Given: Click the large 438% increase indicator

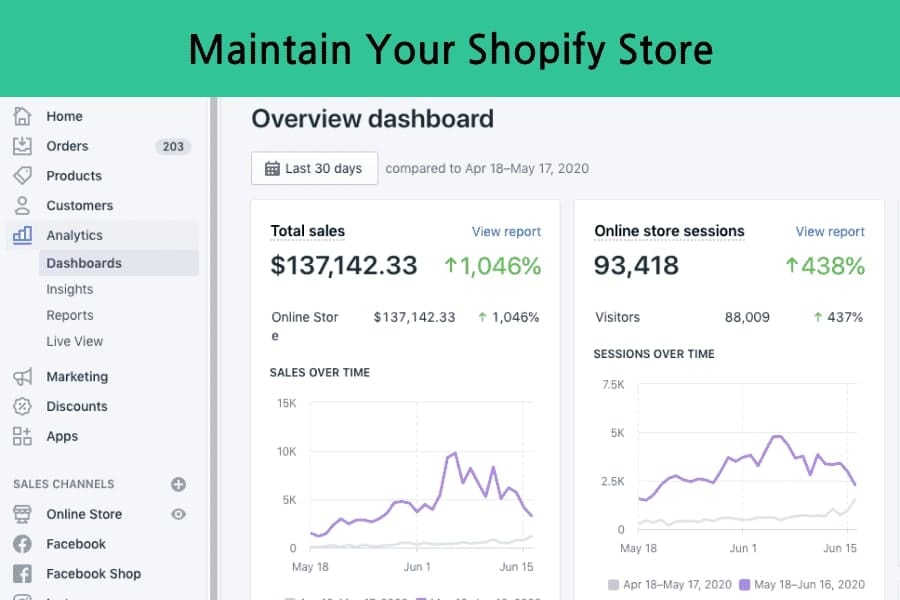Looking at the screenshot, I should coord(825,266).
